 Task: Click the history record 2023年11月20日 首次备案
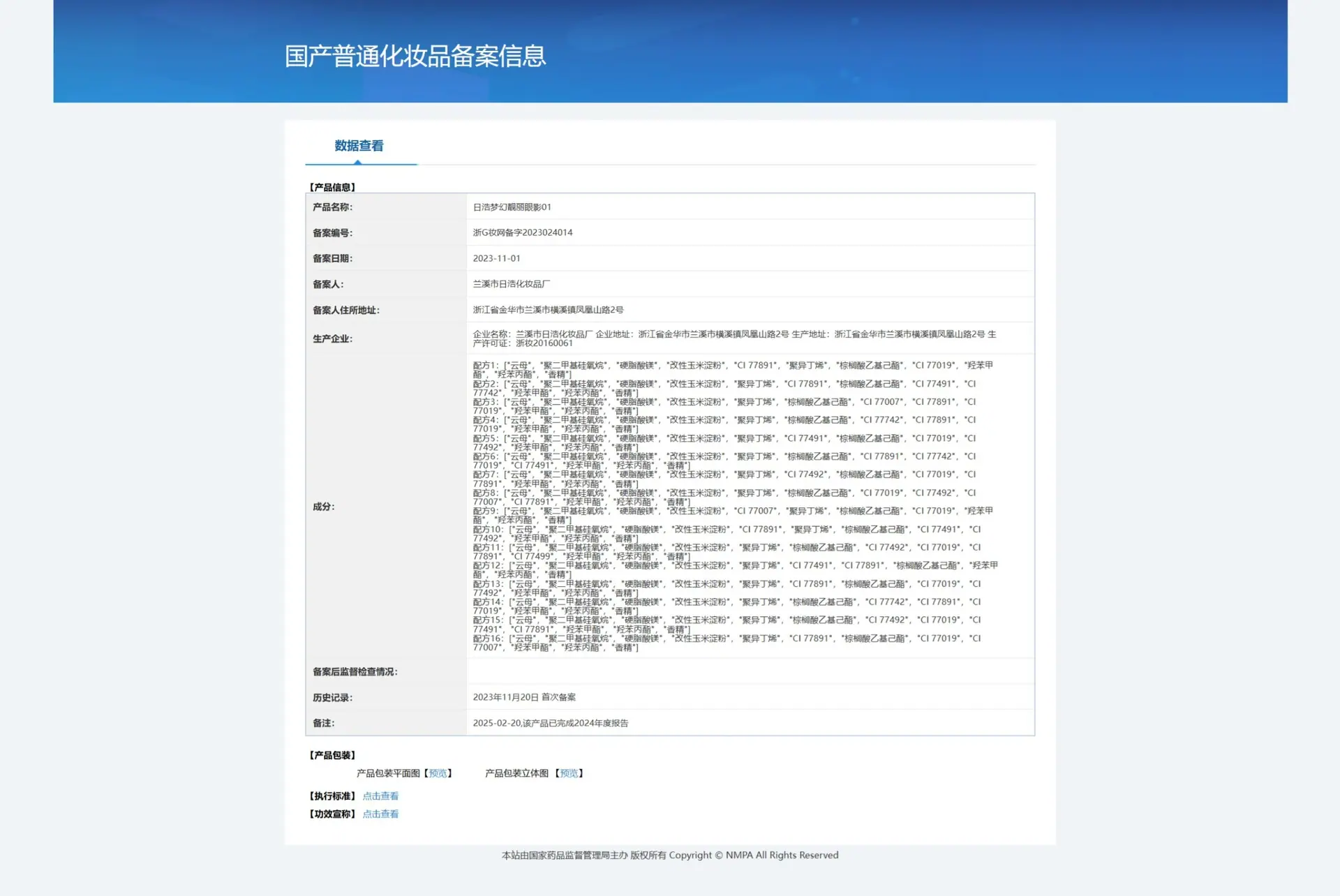point(524,697)
